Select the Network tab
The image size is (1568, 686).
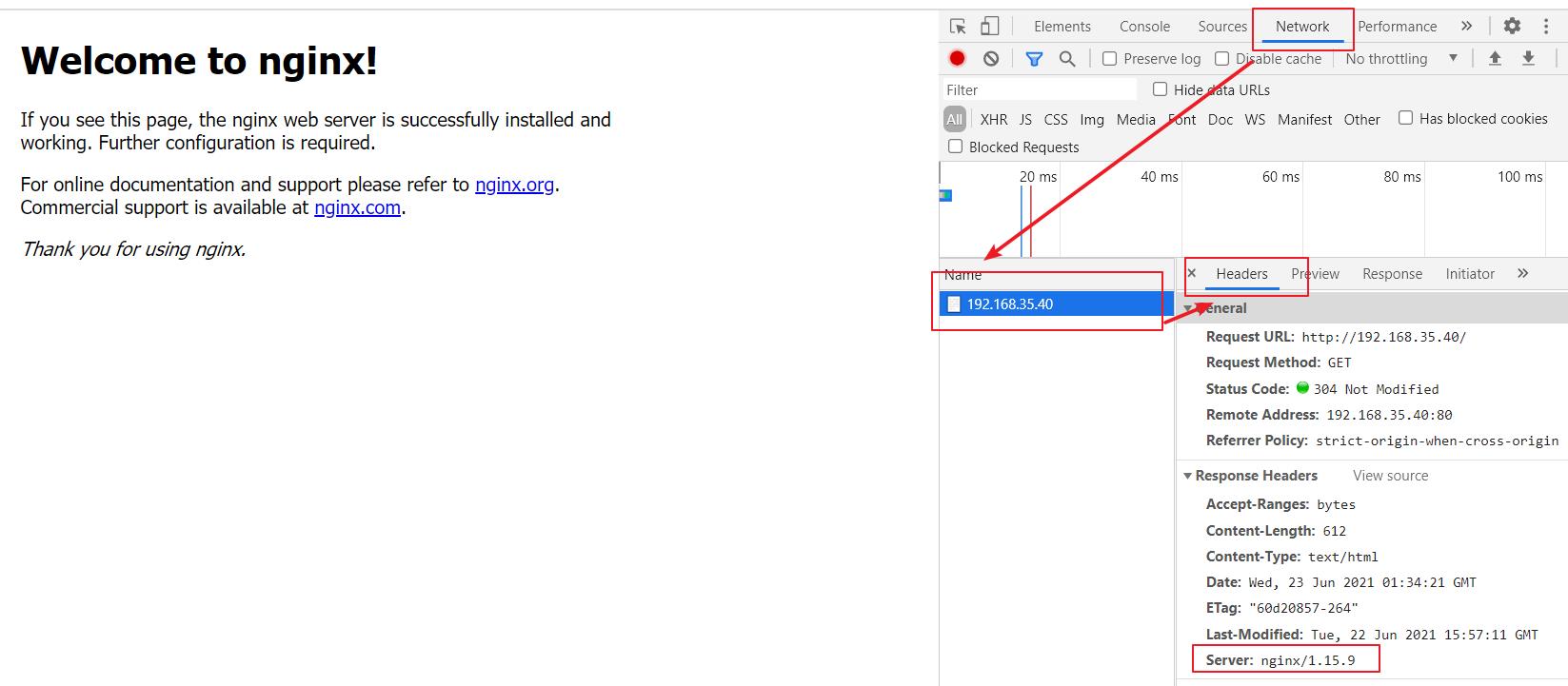pyautogui.click(x=1302, y=27)
